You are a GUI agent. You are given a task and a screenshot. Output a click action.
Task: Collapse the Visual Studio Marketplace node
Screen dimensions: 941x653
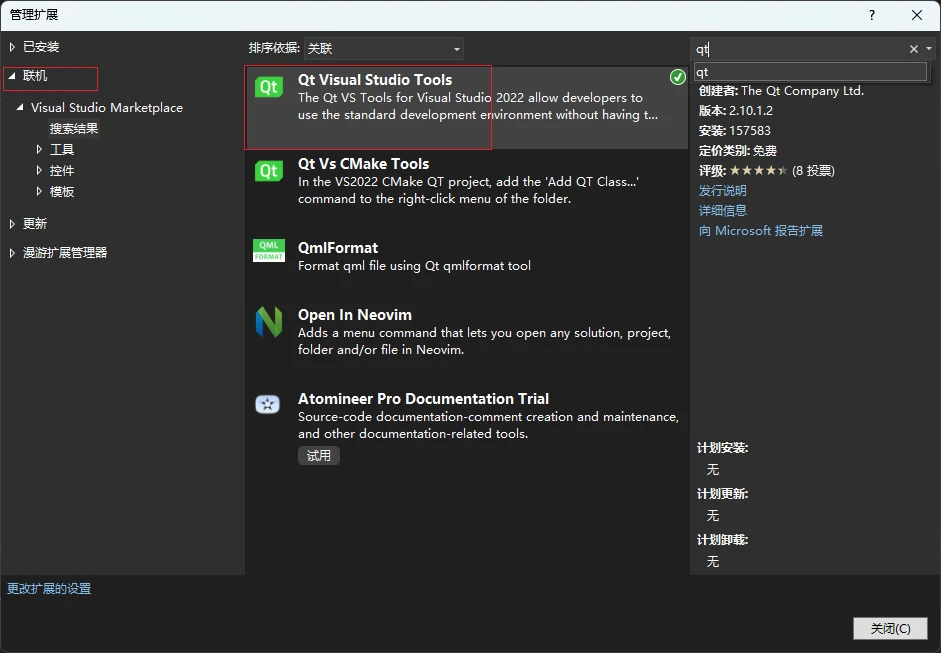(20, 107)
